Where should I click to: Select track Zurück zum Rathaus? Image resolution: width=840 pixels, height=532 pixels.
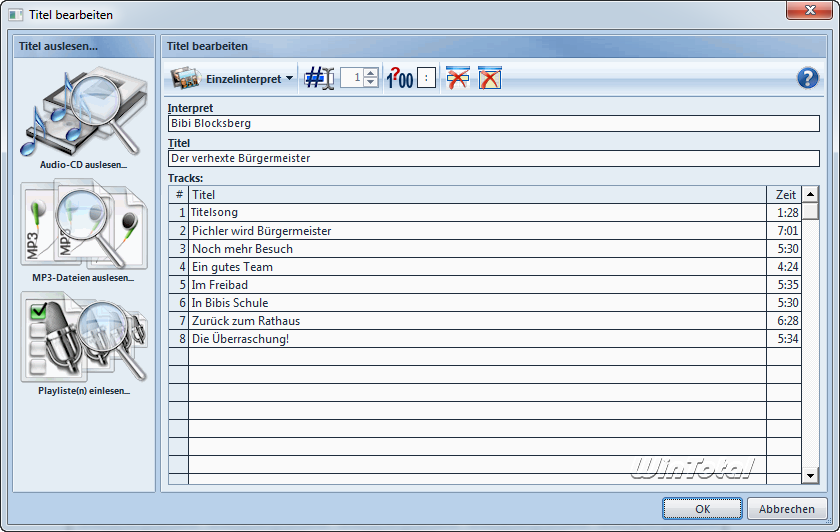(477, 321)
